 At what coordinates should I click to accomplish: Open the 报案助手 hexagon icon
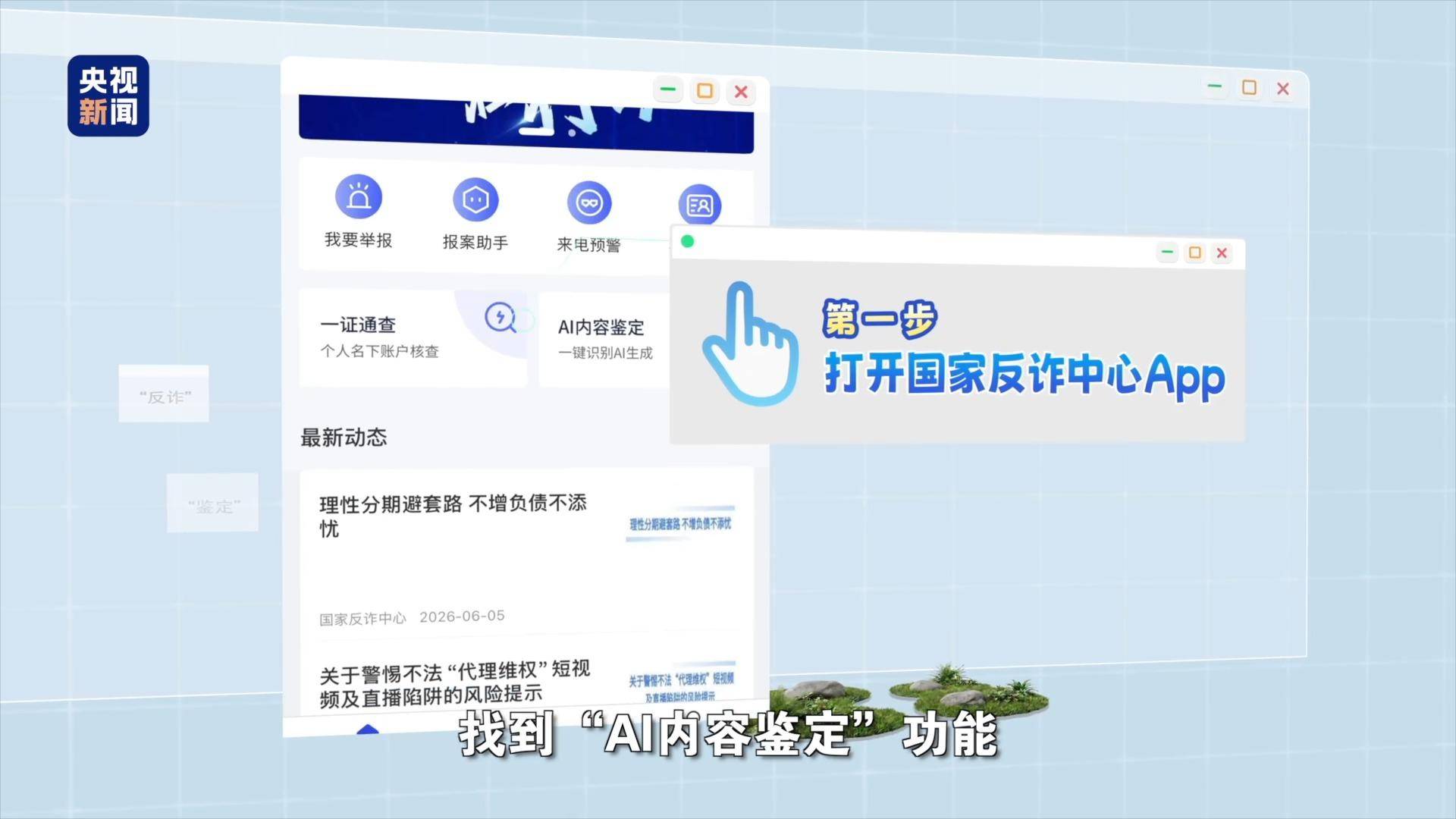[x=475, y=200]
